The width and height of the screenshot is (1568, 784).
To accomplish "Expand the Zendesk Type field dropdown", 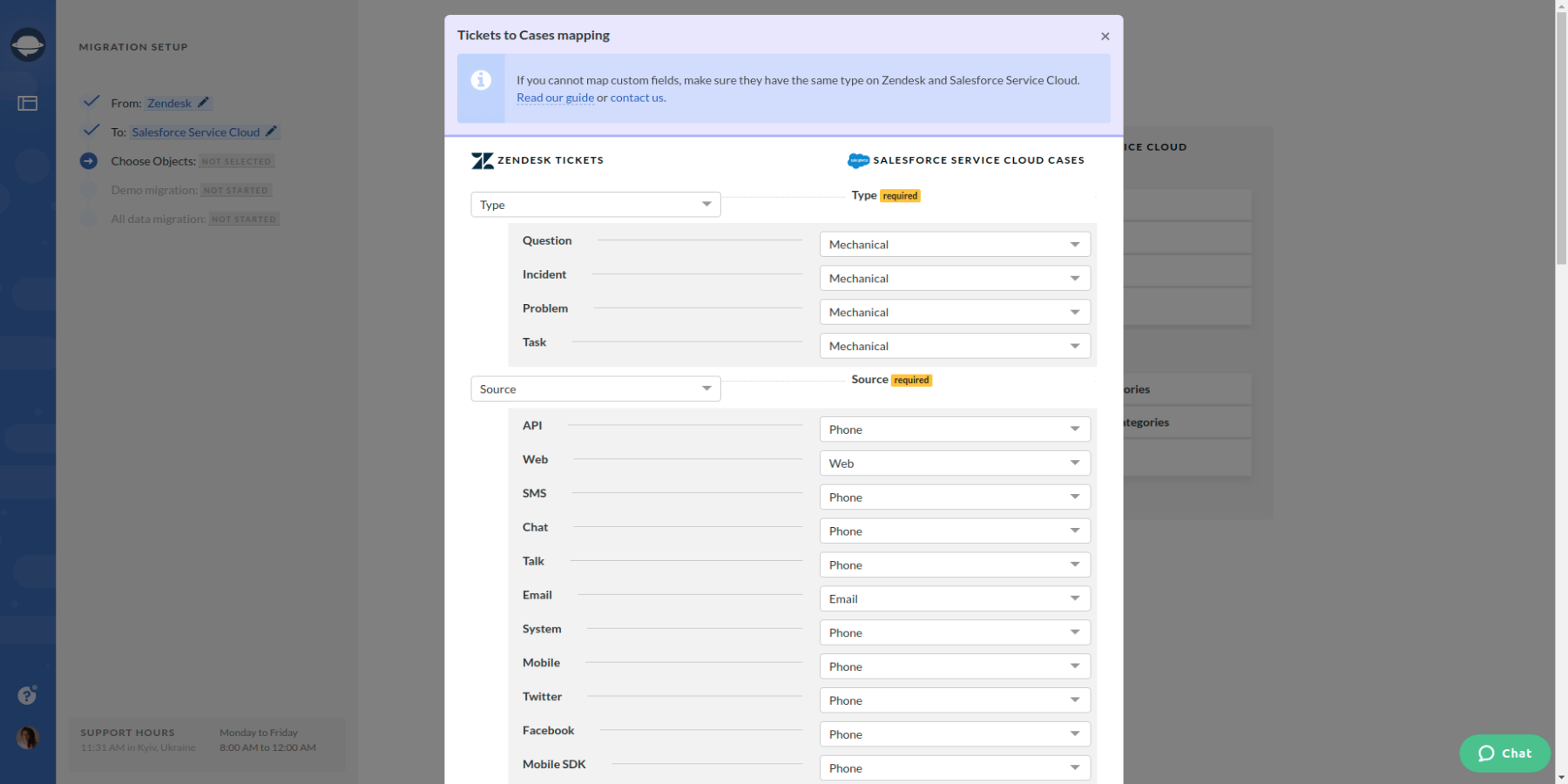I will pyautogui.click(x=595, y=205).
